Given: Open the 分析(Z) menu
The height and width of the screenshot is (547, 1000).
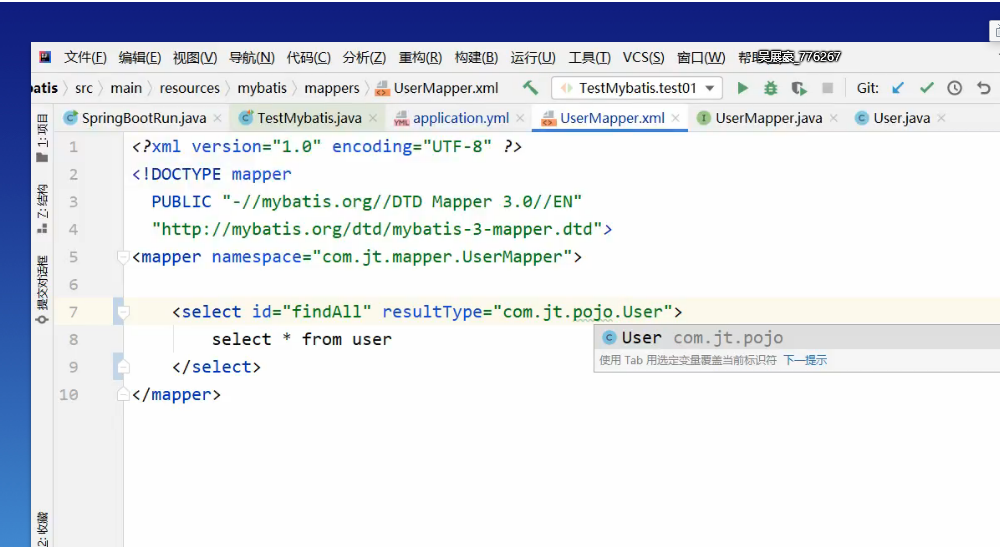Looking at the screenshot, I should click(364, 57).
